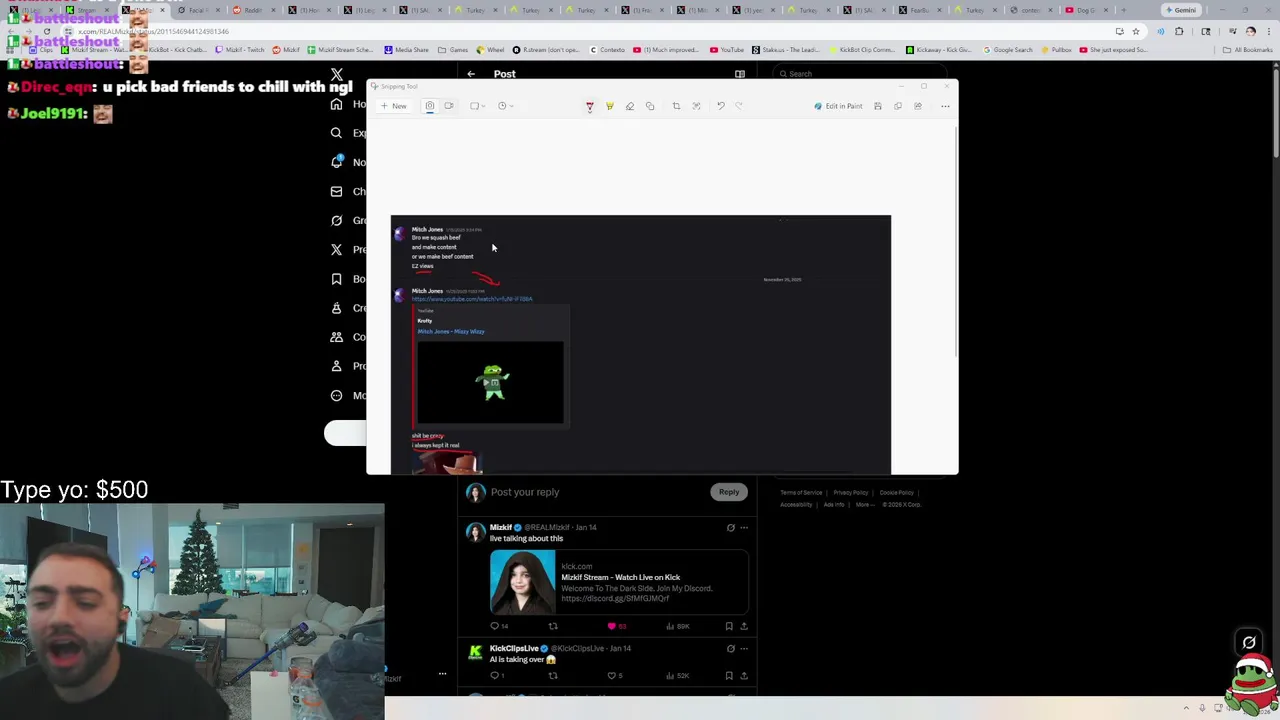Open the snipping shape mode dropdown
1280x720 pixels.
(478, 106)
